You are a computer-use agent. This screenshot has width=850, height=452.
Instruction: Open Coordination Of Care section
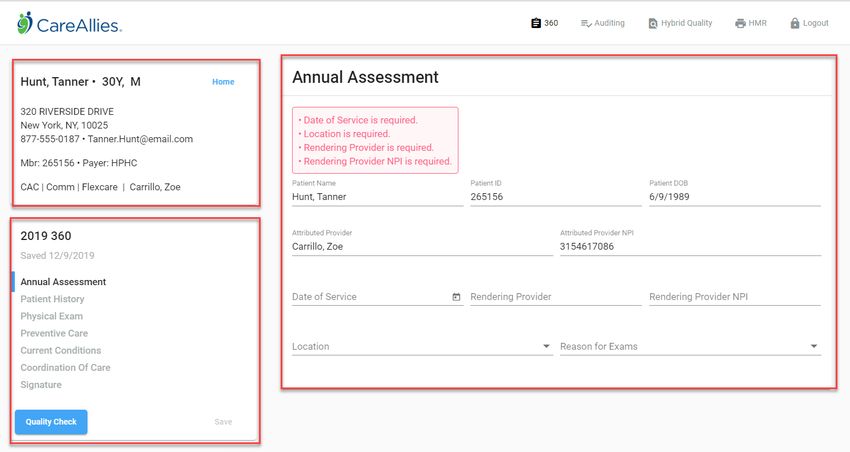[x=66, y=367]
